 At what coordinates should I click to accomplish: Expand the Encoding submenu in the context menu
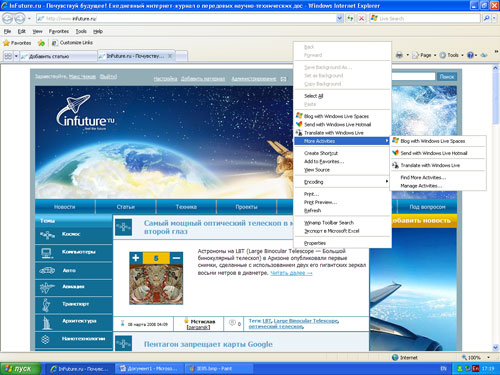(342, 182)
